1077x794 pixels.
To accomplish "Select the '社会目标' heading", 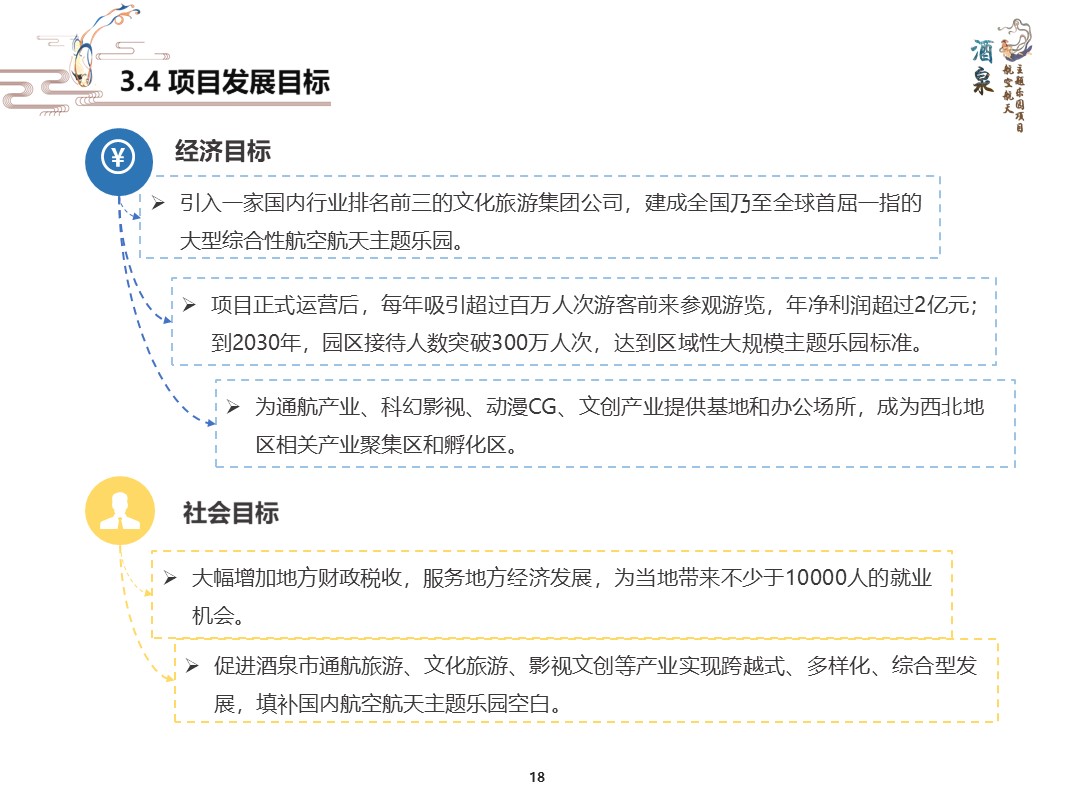I will (231, 512).
